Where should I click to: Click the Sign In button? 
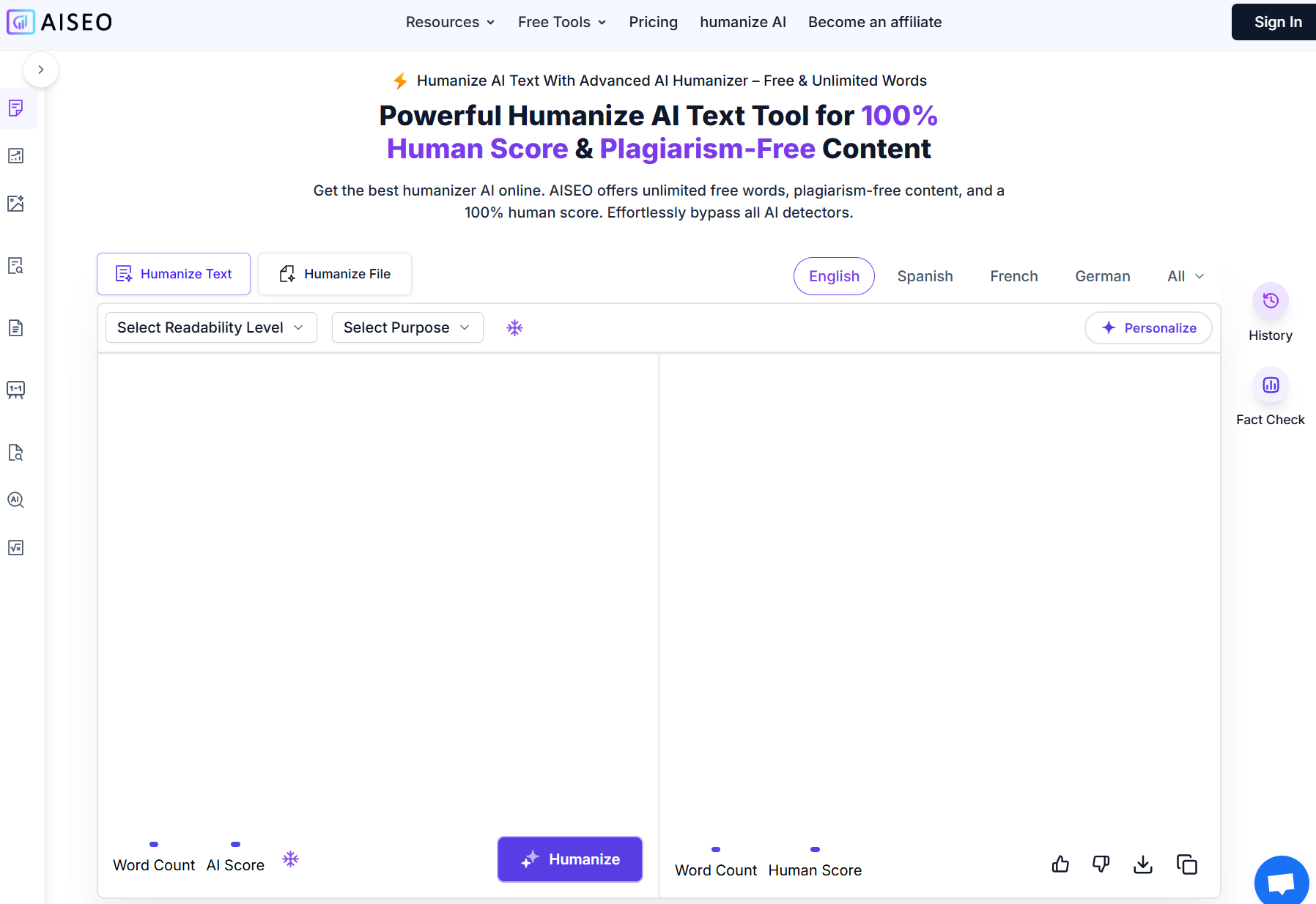click(1276, 22)
